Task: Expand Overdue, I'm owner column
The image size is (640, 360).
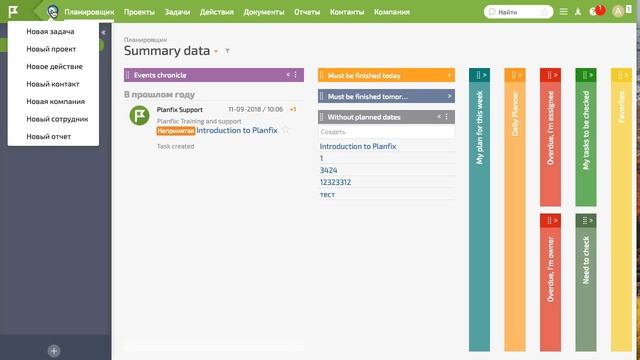Action: coord(556,220)
